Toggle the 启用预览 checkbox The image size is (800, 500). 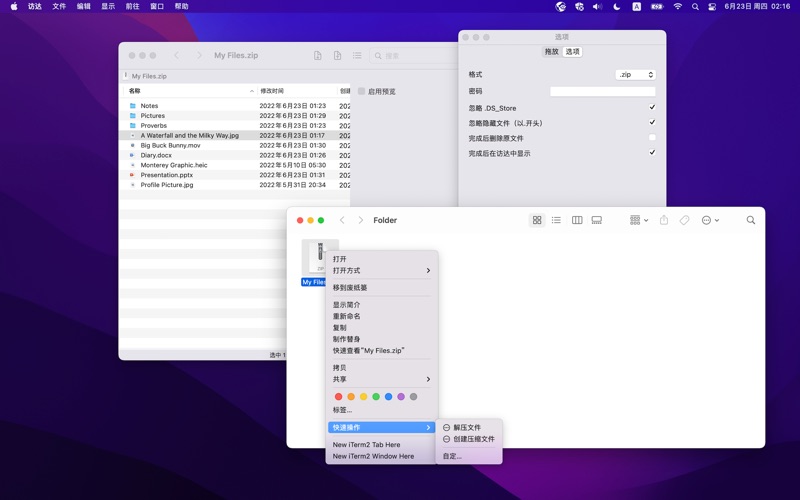coord(362,91)
